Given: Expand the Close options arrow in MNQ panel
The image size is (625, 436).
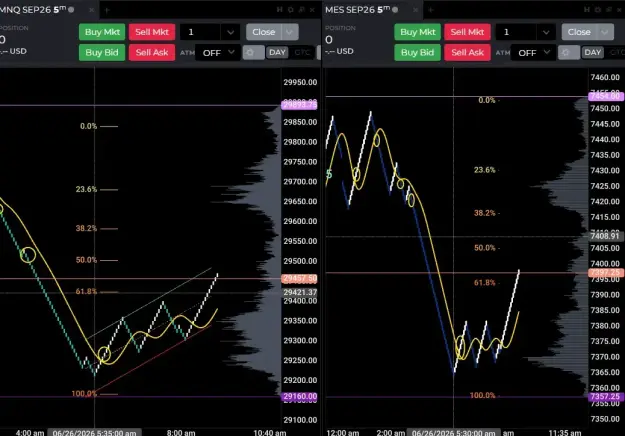Looking at the screenshot, I should (290, 32).
